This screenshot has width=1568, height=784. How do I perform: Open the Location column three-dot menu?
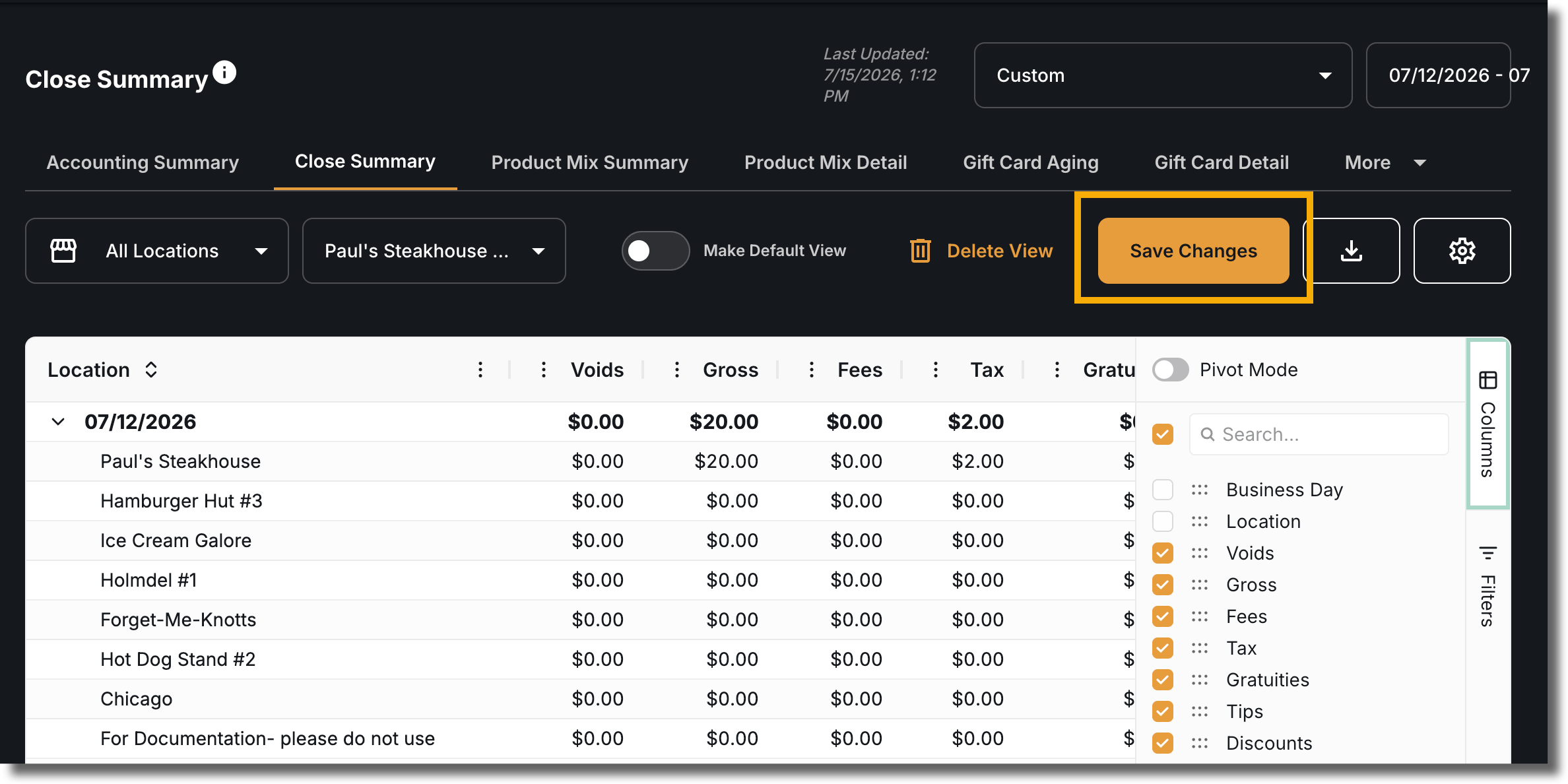click(x=480, y=370)
